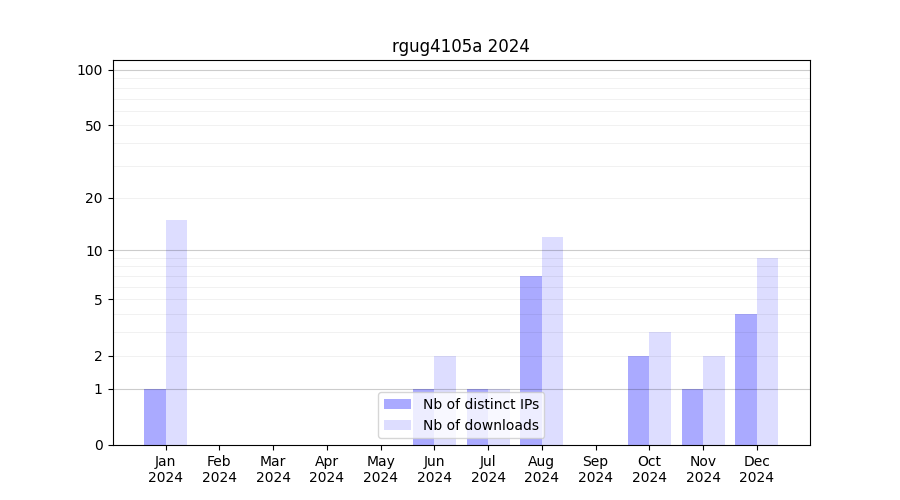Select the October distinct IPs bar
Screen dimensions: 900x500
[638, 400]
